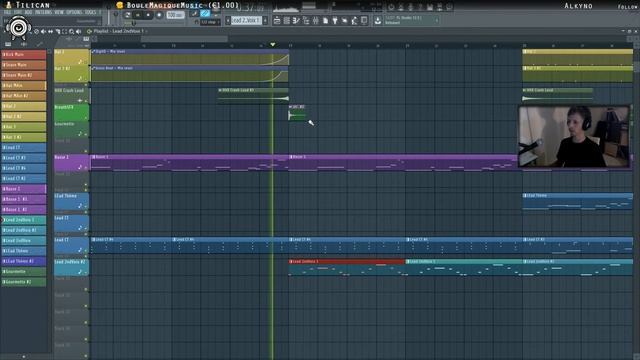Show audio clips tab in the picker panel
Screen dimensions: 640x360
pyautogui.click(x=24, y=44)
